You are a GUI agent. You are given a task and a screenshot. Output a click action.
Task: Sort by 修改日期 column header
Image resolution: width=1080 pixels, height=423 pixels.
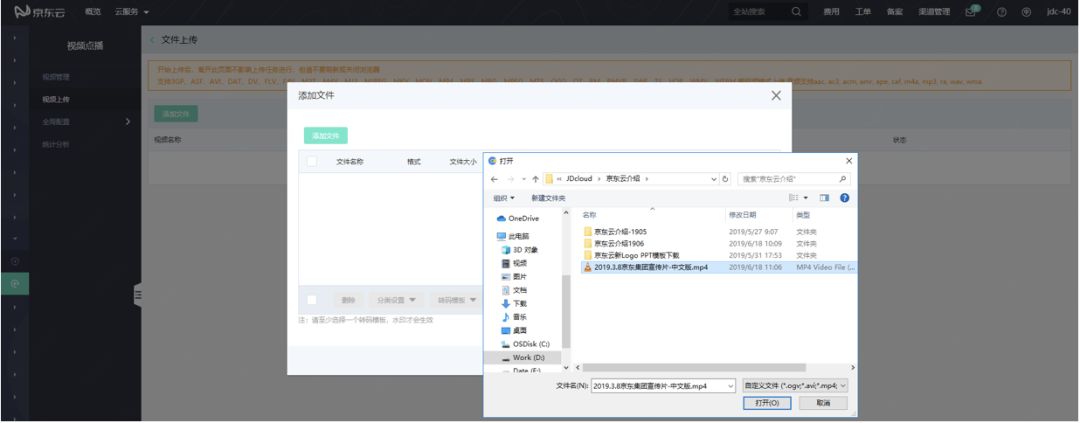742,215
